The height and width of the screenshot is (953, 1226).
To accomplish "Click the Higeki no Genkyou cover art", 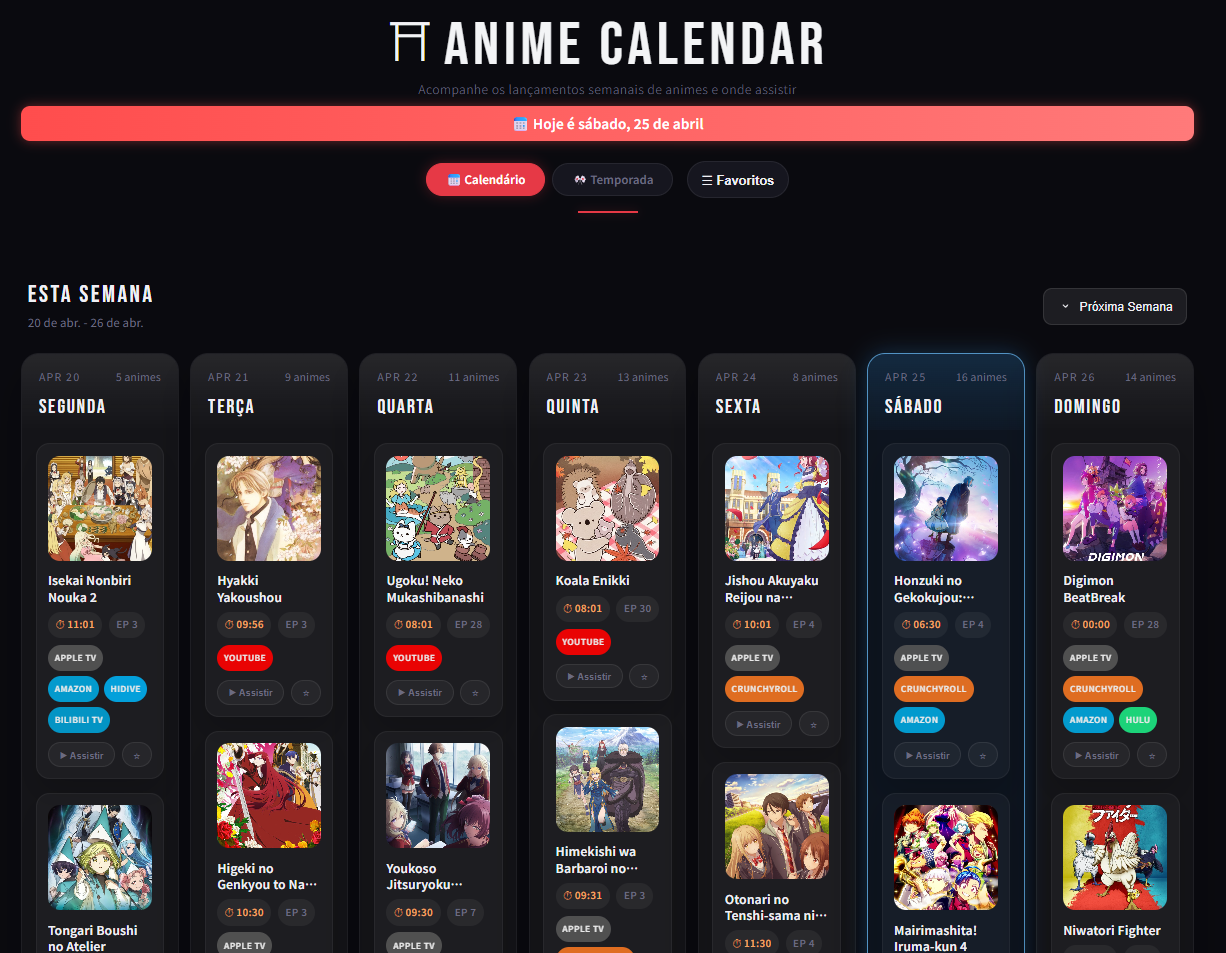I will pos(269,796).
